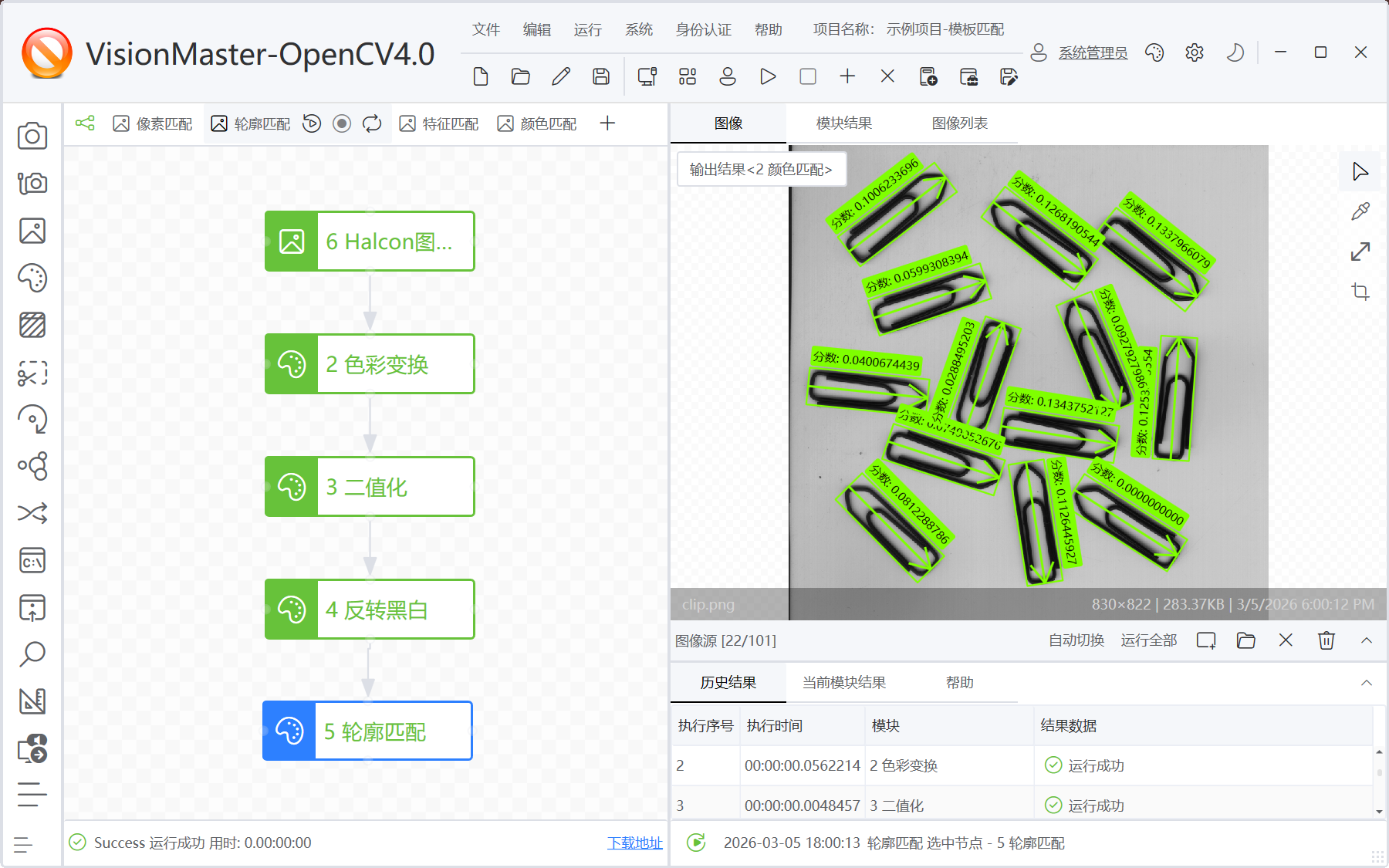Select crop tool beside image

tap(1360, 292)
